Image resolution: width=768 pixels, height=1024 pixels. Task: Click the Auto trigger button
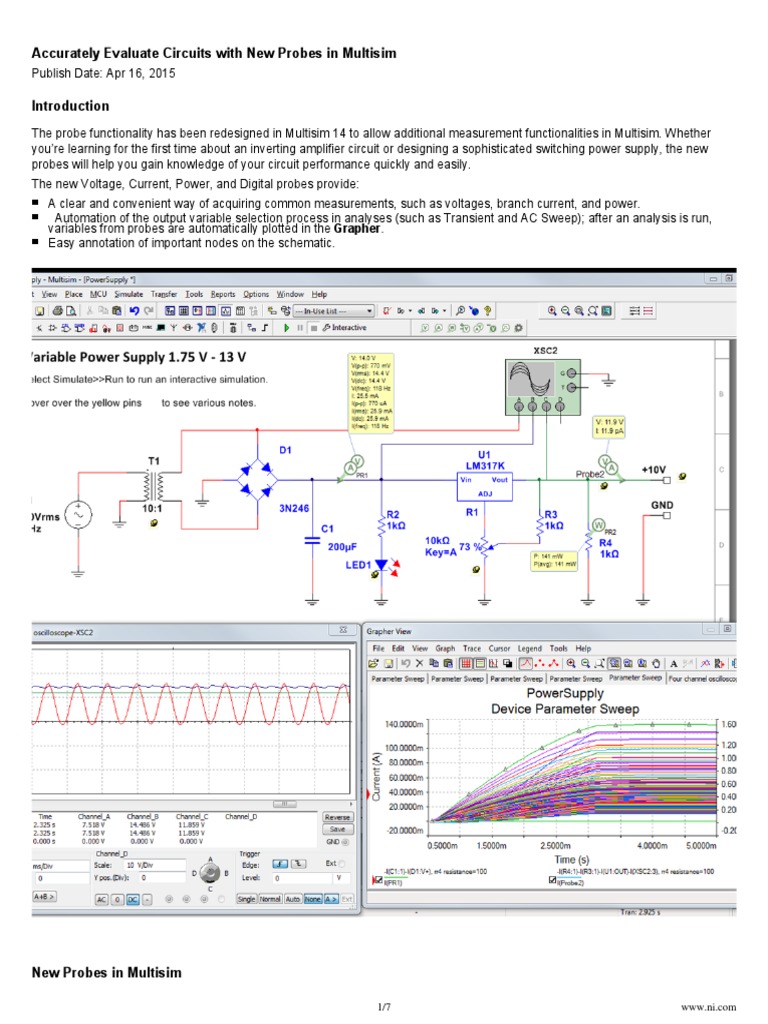tap(293, 899)
